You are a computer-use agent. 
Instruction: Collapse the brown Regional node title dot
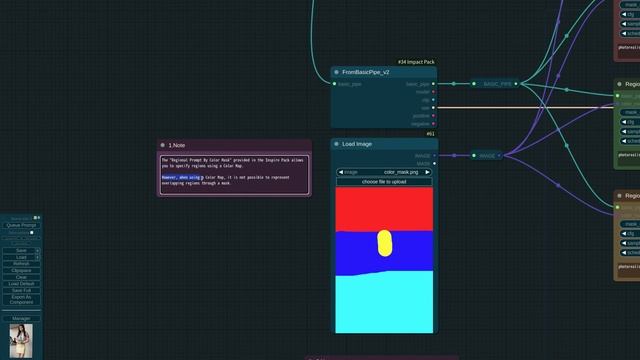tap(619, 196)
